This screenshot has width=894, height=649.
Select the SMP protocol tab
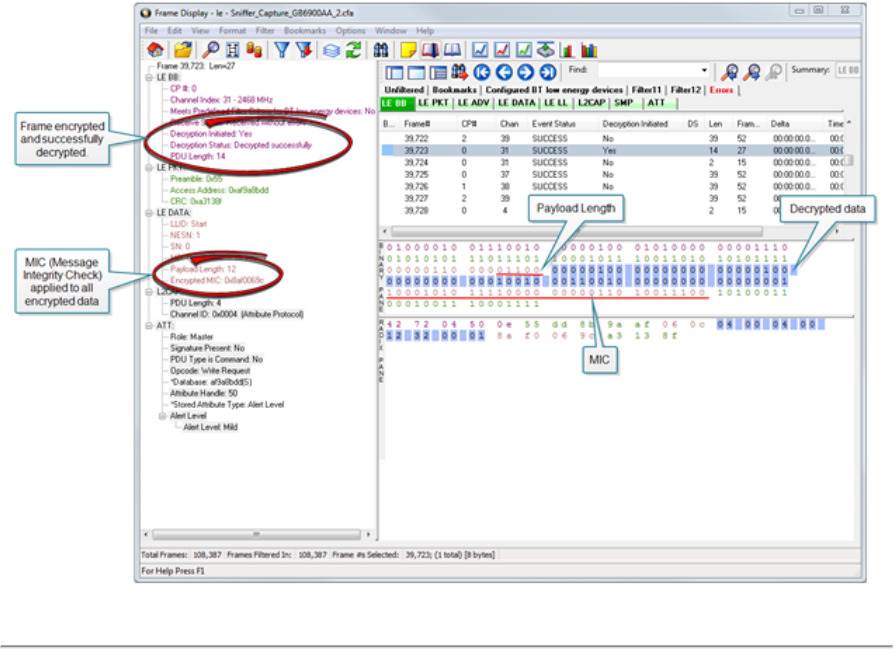622,103
